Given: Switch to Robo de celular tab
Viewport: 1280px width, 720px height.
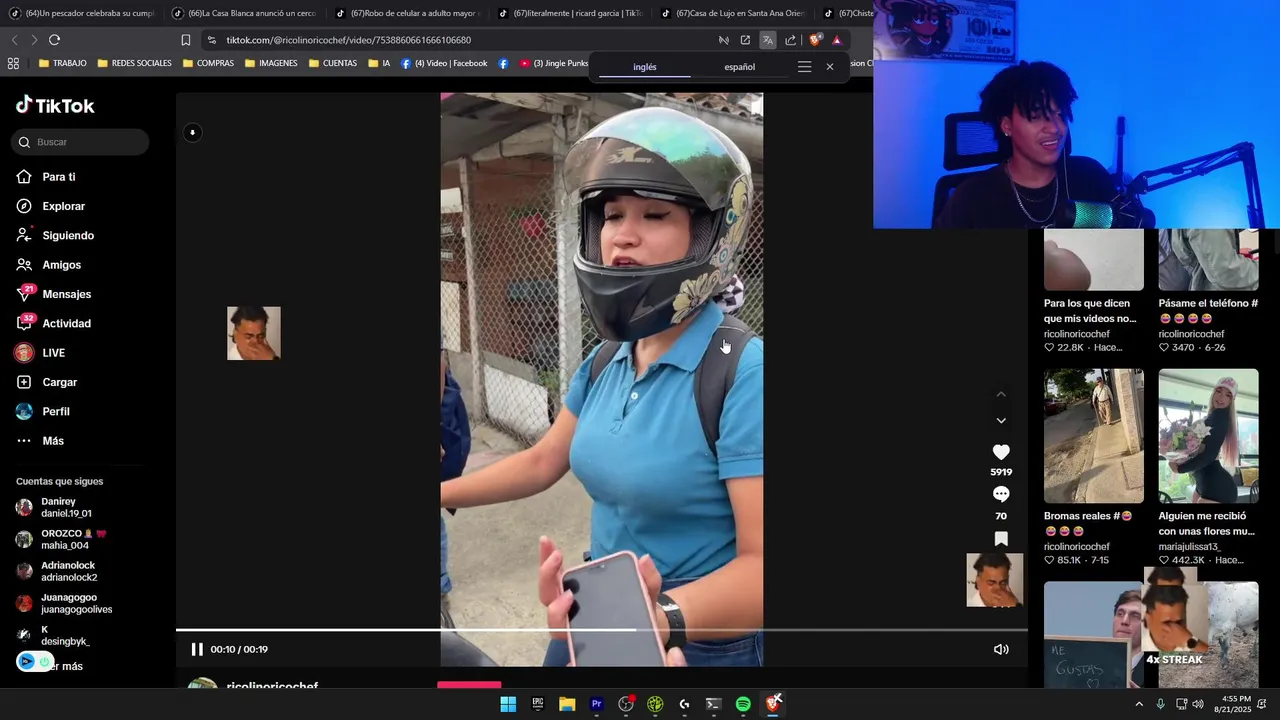Looking at the screenshot, I should [408, 13].
